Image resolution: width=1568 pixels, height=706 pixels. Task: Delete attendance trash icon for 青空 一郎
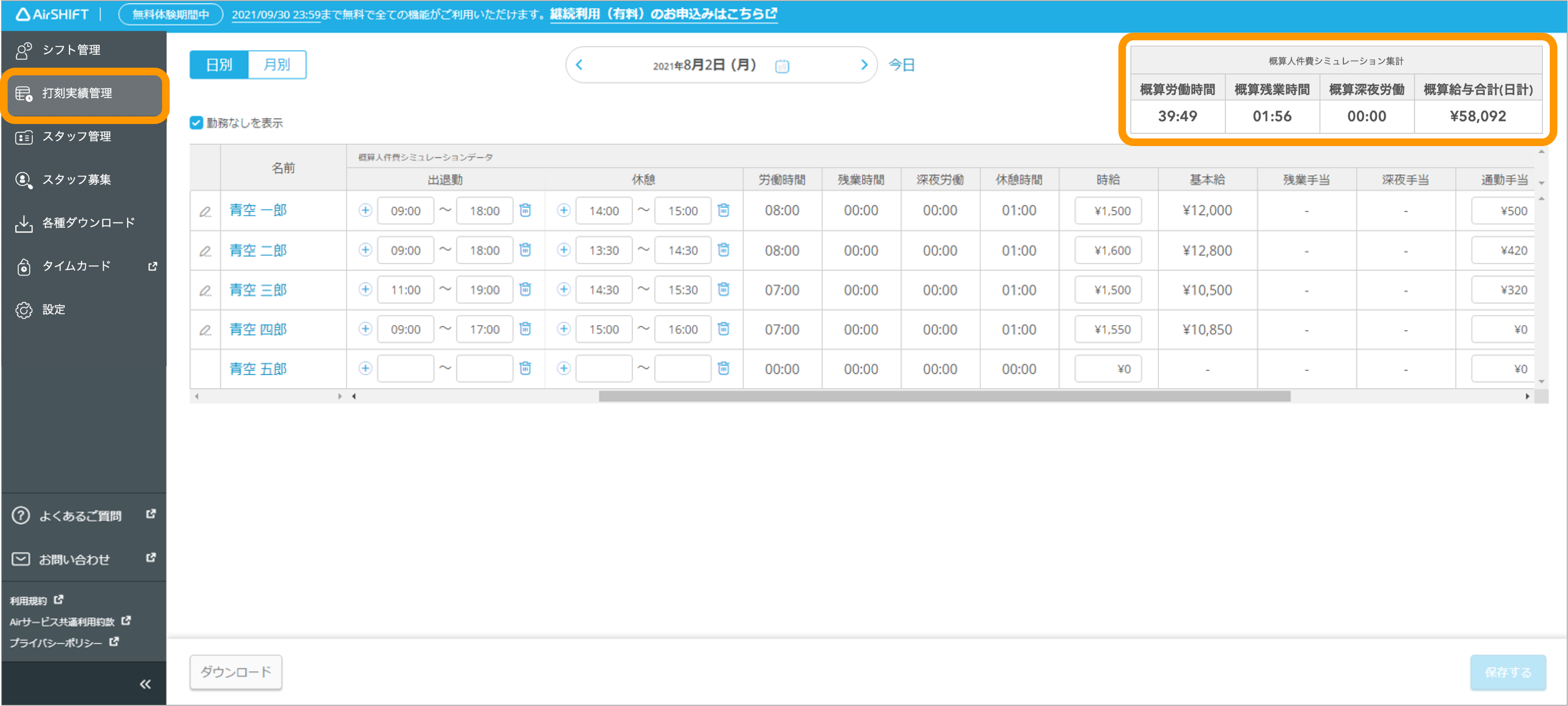click(x=525, y=211)
